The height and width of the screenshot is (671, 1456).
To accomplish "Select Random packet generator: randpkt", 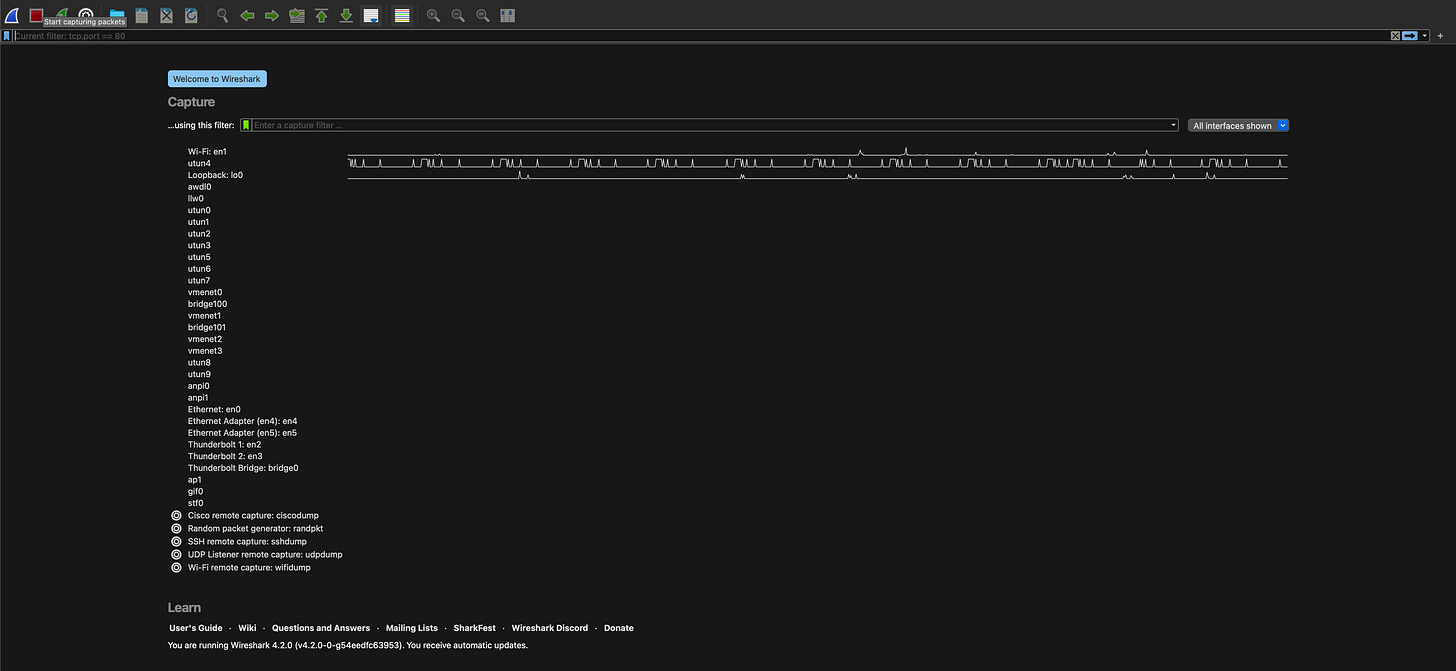I will tap(255, 528).
